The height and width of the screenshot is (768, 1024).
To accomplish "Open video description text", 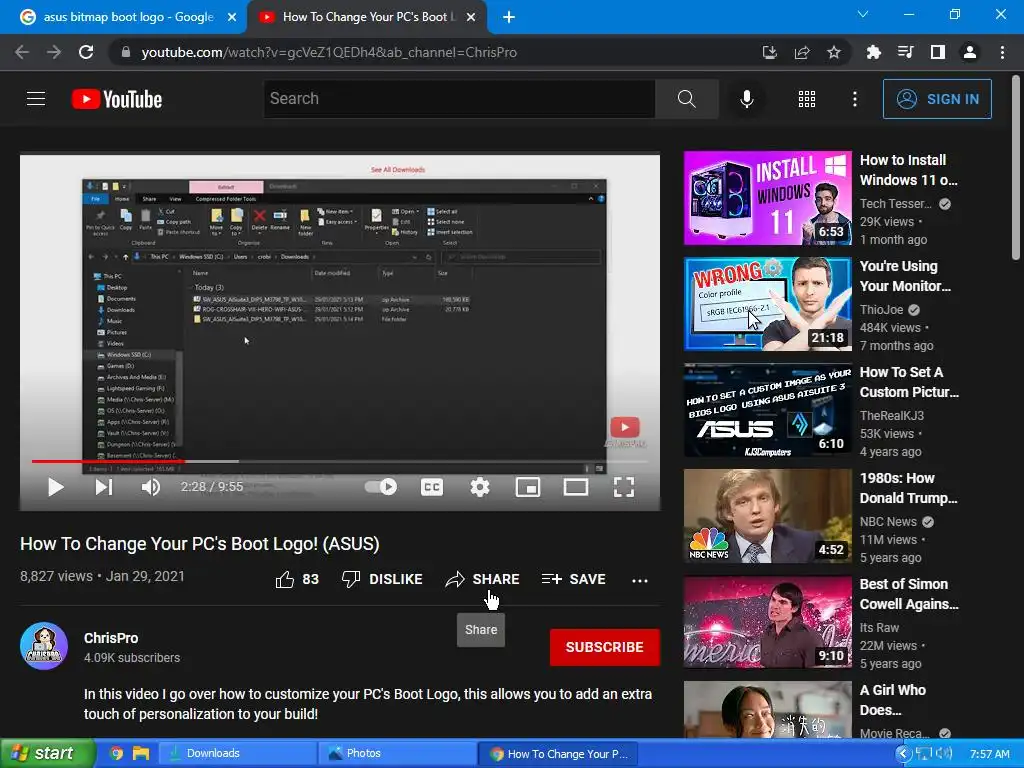I will [368, 704].
